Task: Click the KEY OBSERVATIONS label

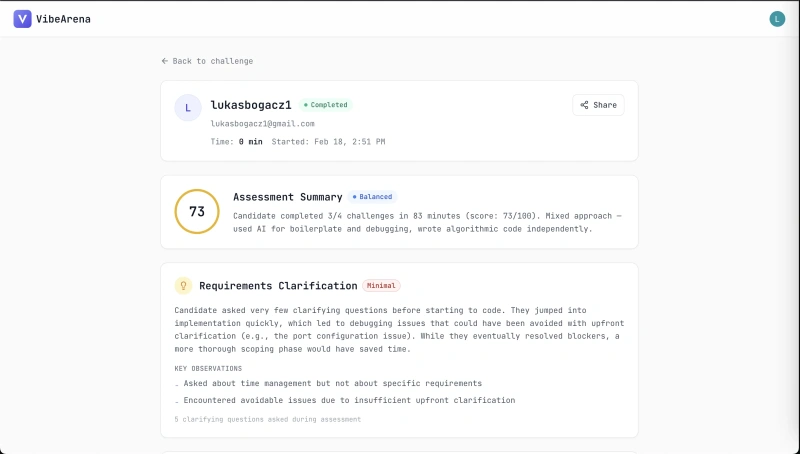Action: point(208,368)
